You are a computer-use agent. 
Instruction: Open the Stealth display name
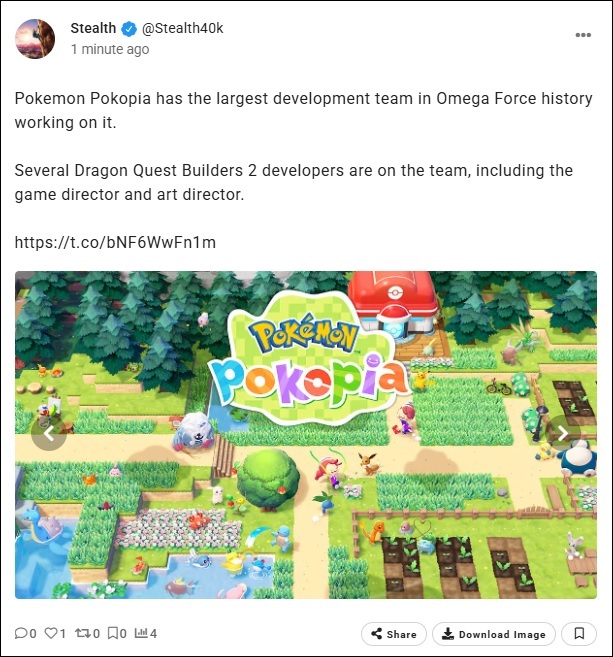coord(93,28)
